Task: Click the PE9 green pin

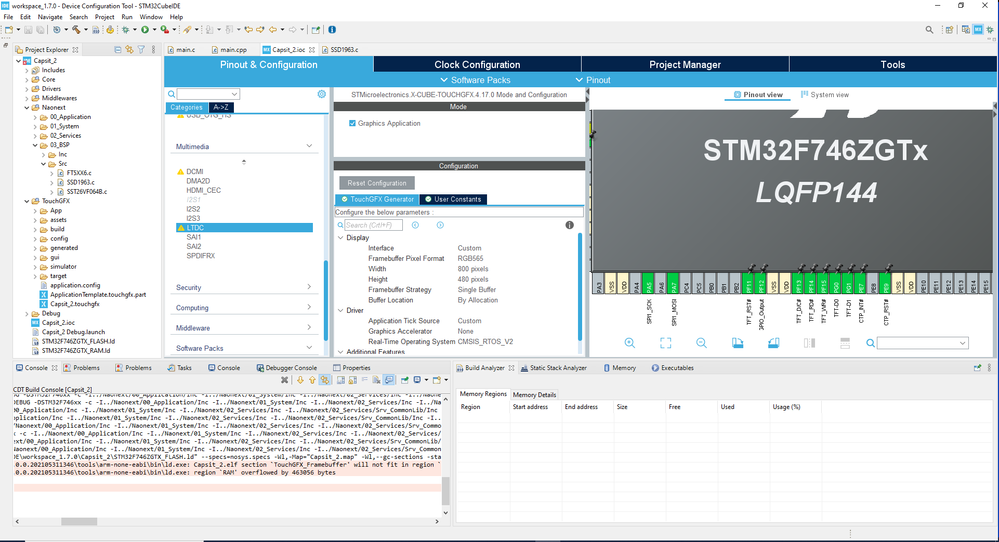Action: (885, 284)
